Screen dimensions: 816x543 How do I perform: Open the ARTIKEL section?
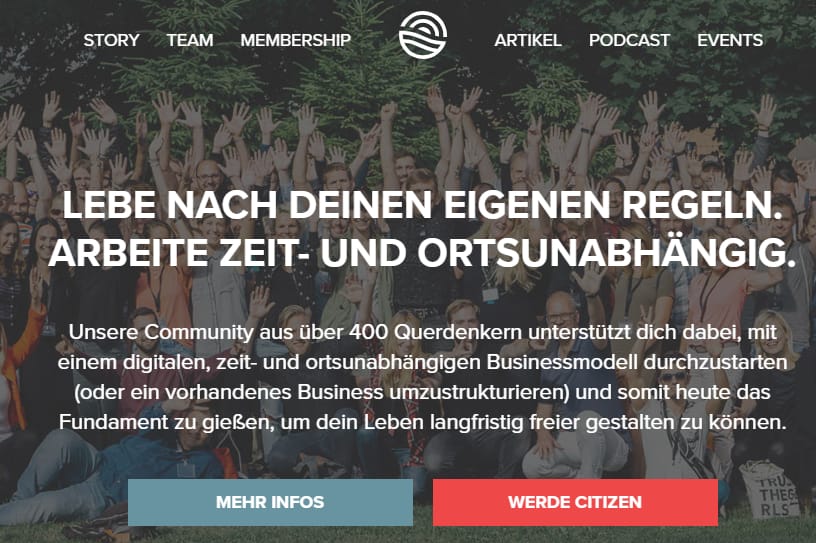coord(528,40)
